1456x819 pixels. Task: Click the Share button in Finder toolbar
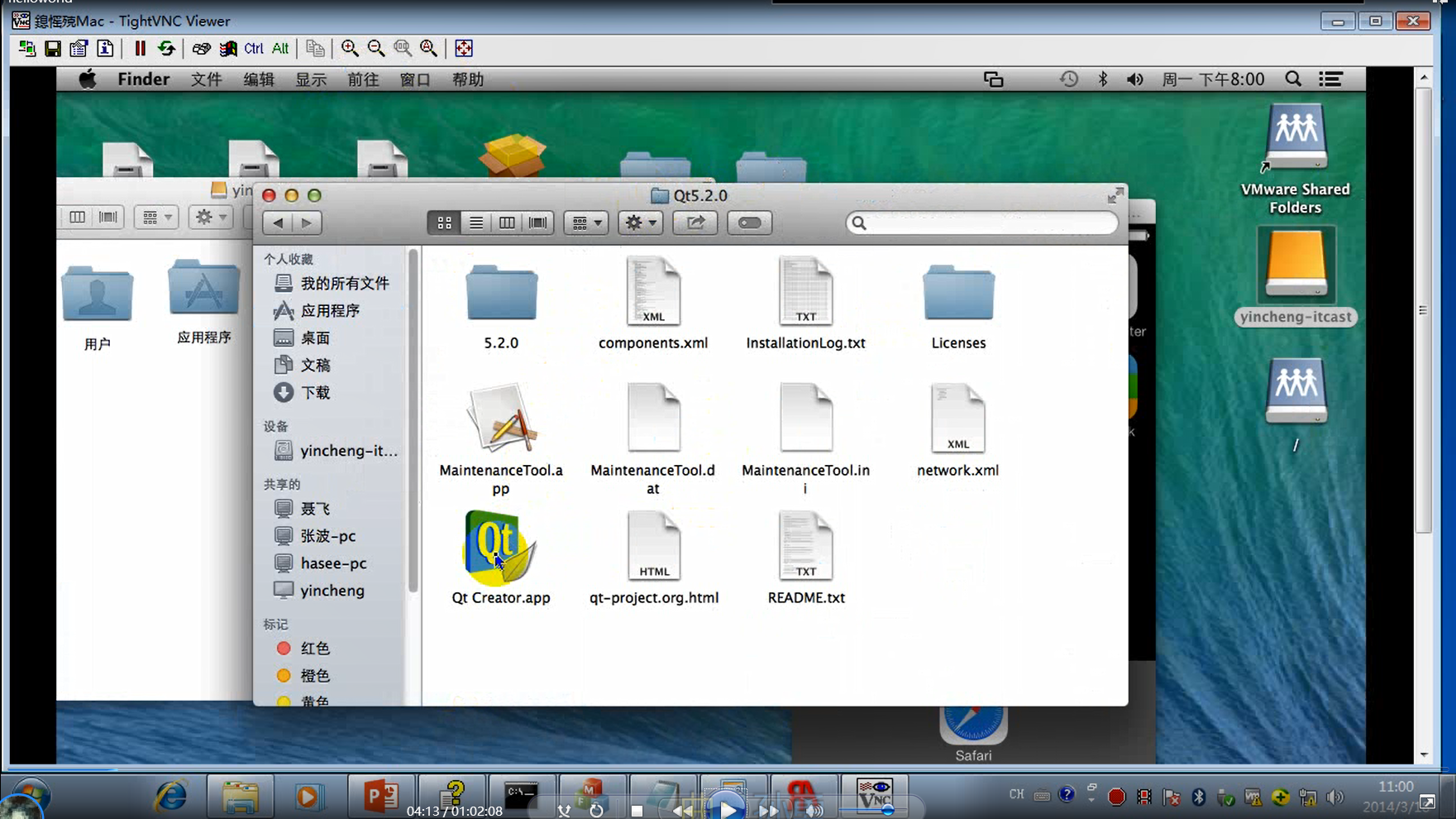[x=695, y=223]
